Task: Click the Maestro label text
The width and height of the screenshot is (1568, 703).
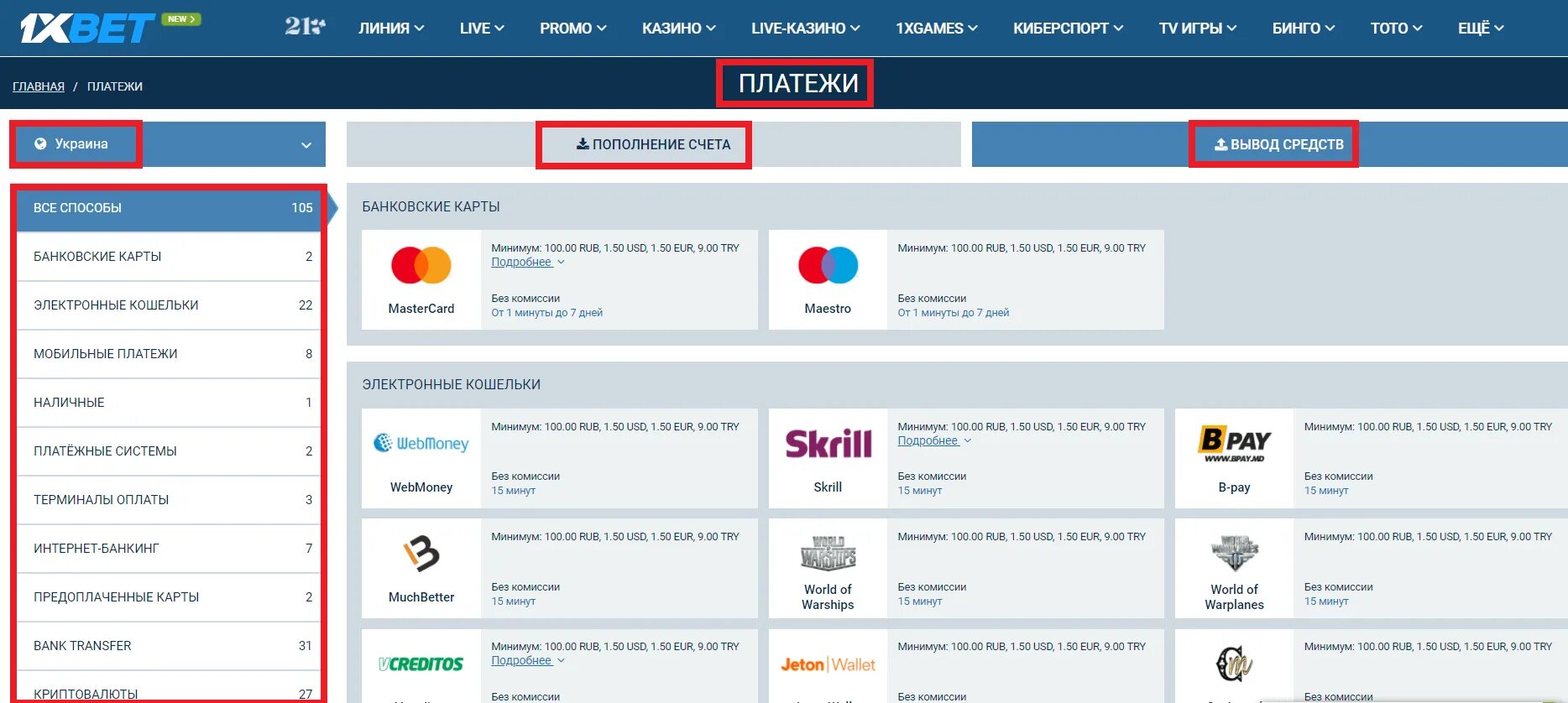Action: 828,309
